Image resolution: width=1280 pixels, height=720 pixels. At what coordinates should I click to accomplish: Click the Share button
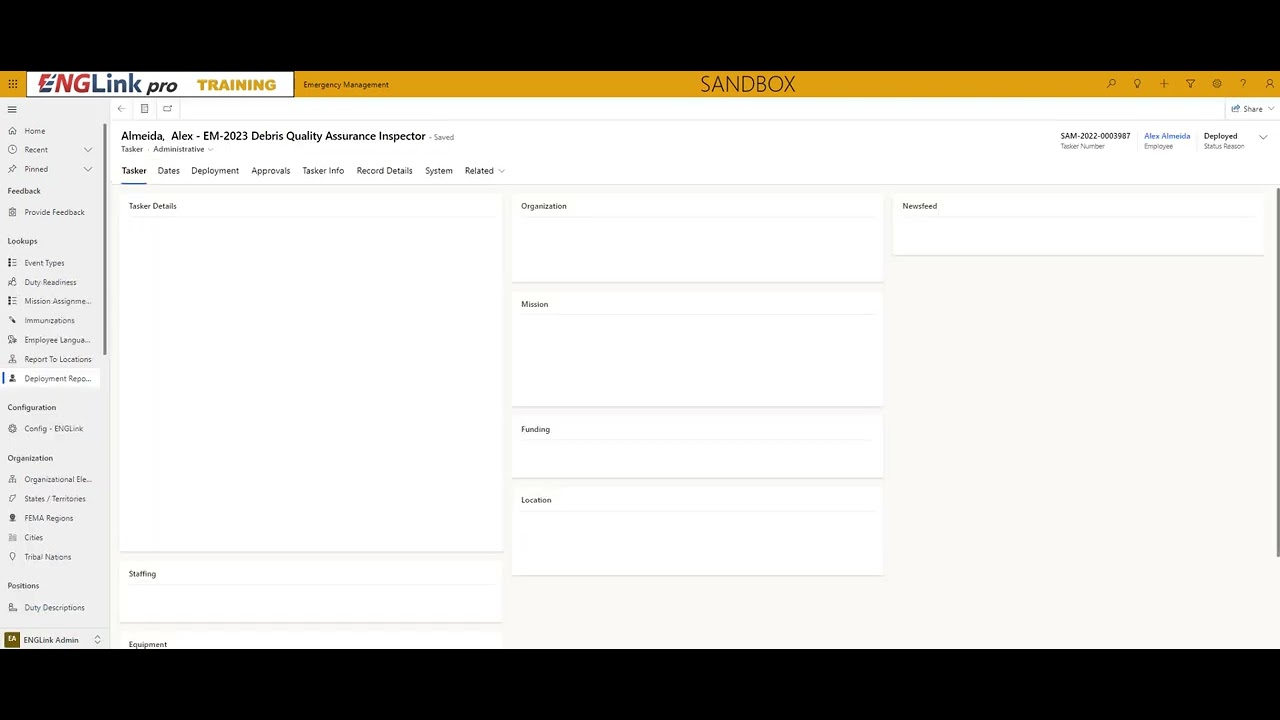coord(1247,109)
